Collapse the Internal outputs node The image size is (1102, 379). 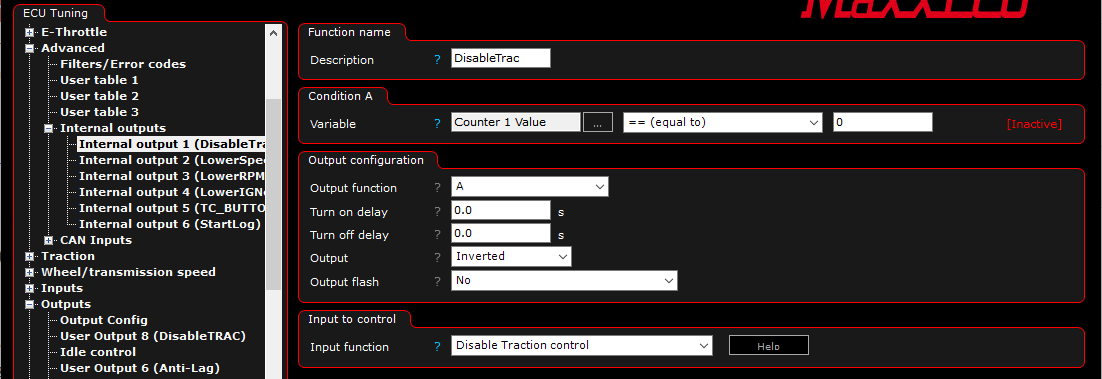[x=48, y=129]
